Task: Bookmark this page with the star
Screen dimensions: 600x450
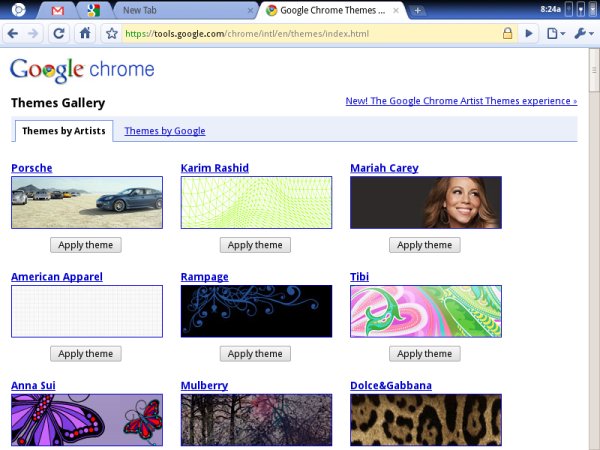Action: [112, 34]
